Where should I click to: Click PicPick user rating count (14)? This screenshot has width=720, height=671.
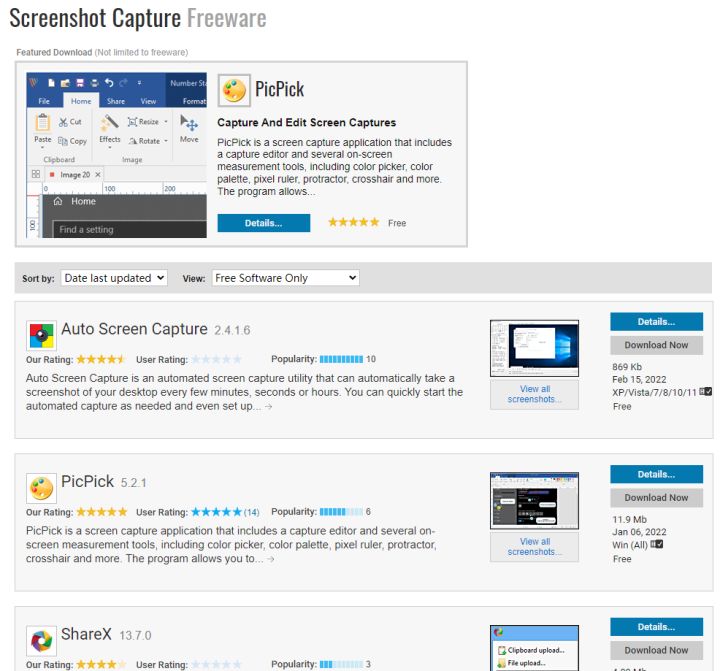252,512
